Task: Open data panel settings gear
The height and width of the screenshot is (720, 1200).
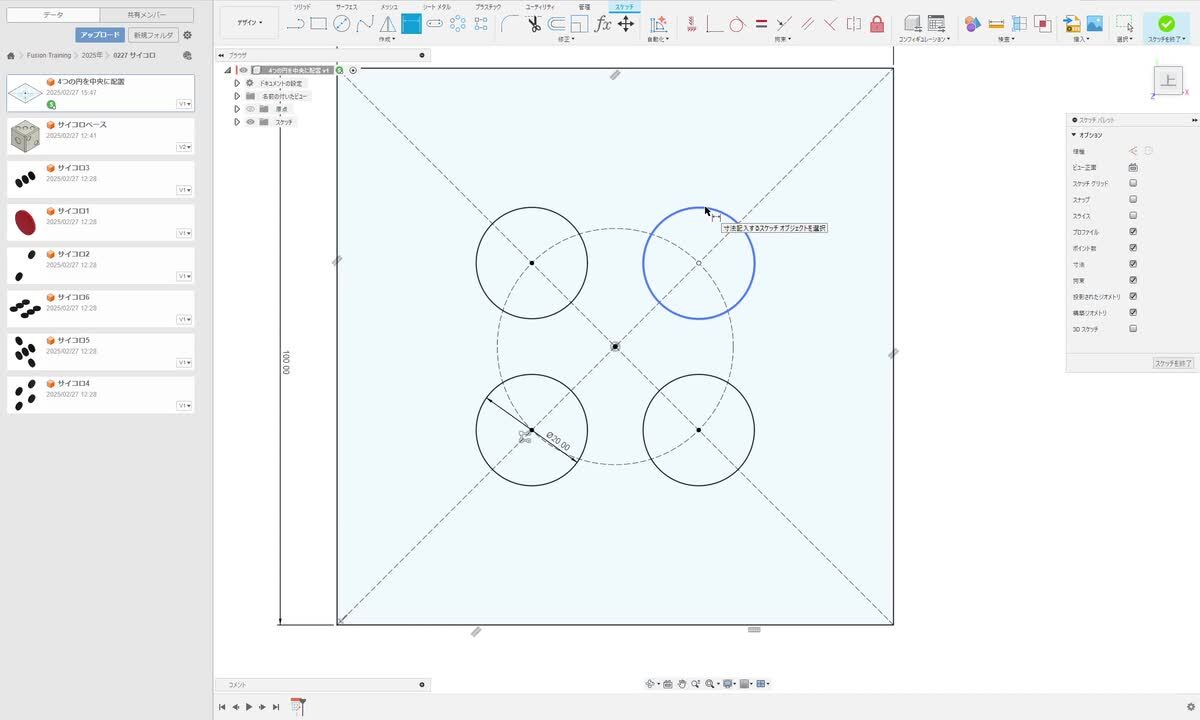Action: pyautogui.click(x=187, y=35)
